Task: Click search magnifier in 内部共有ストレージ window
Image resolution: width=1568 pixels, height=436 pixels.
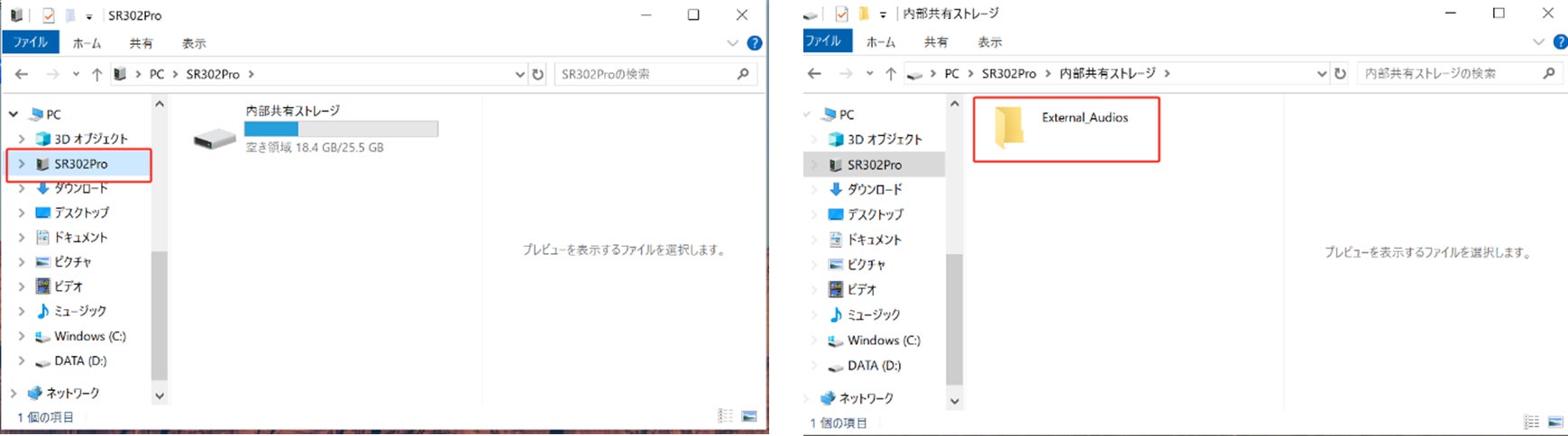Action: point(1549,73)
